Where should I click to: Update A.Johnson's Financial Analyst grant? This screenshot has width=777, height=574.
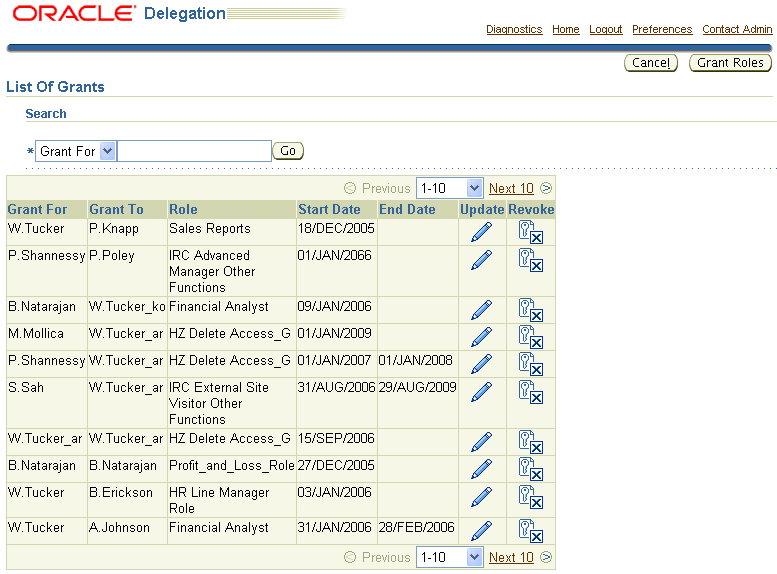[x=481, y=531]
